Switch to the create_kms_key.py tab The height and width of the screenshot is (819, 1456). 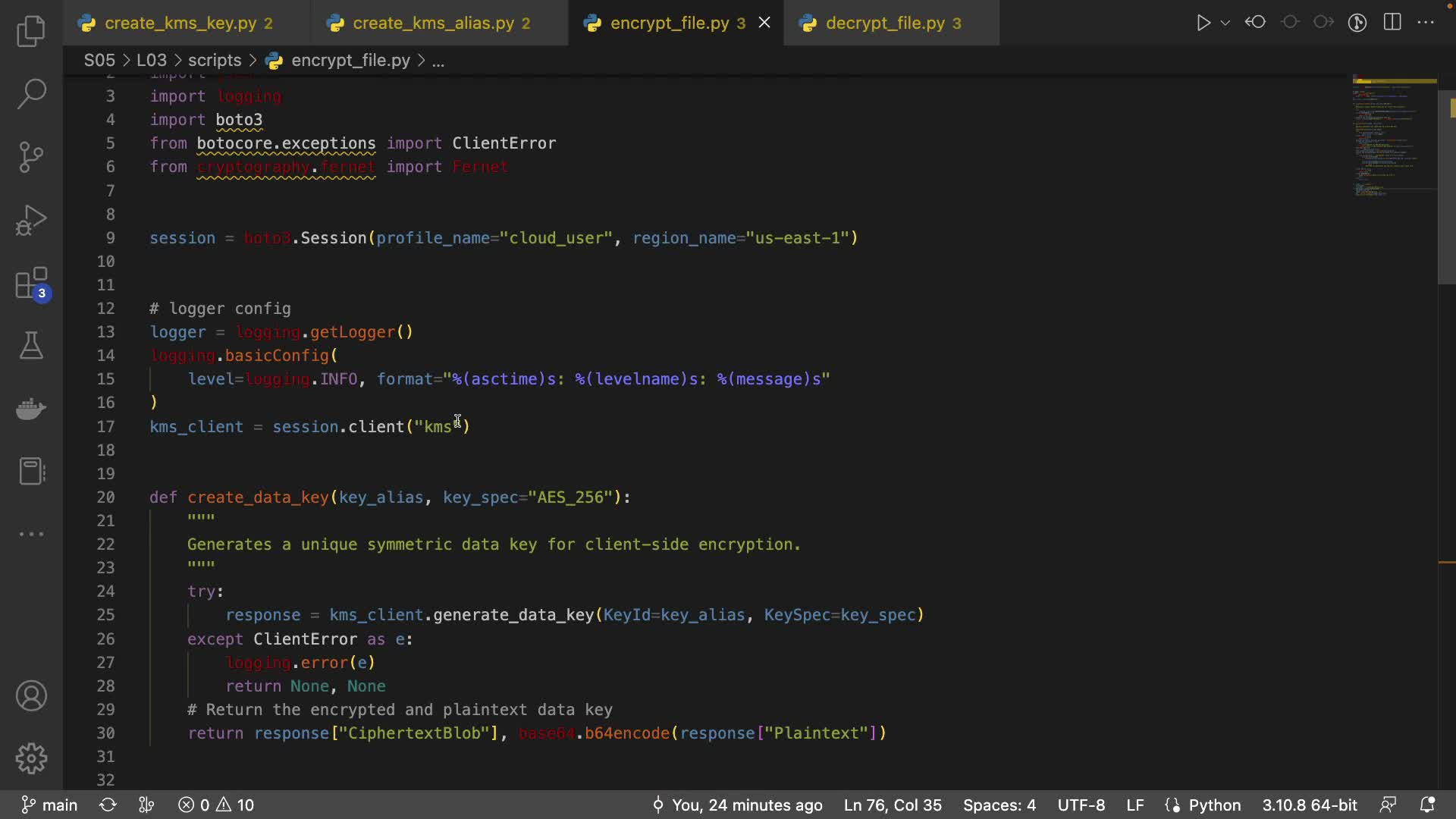pyautogui.click(x=180, y=23)
